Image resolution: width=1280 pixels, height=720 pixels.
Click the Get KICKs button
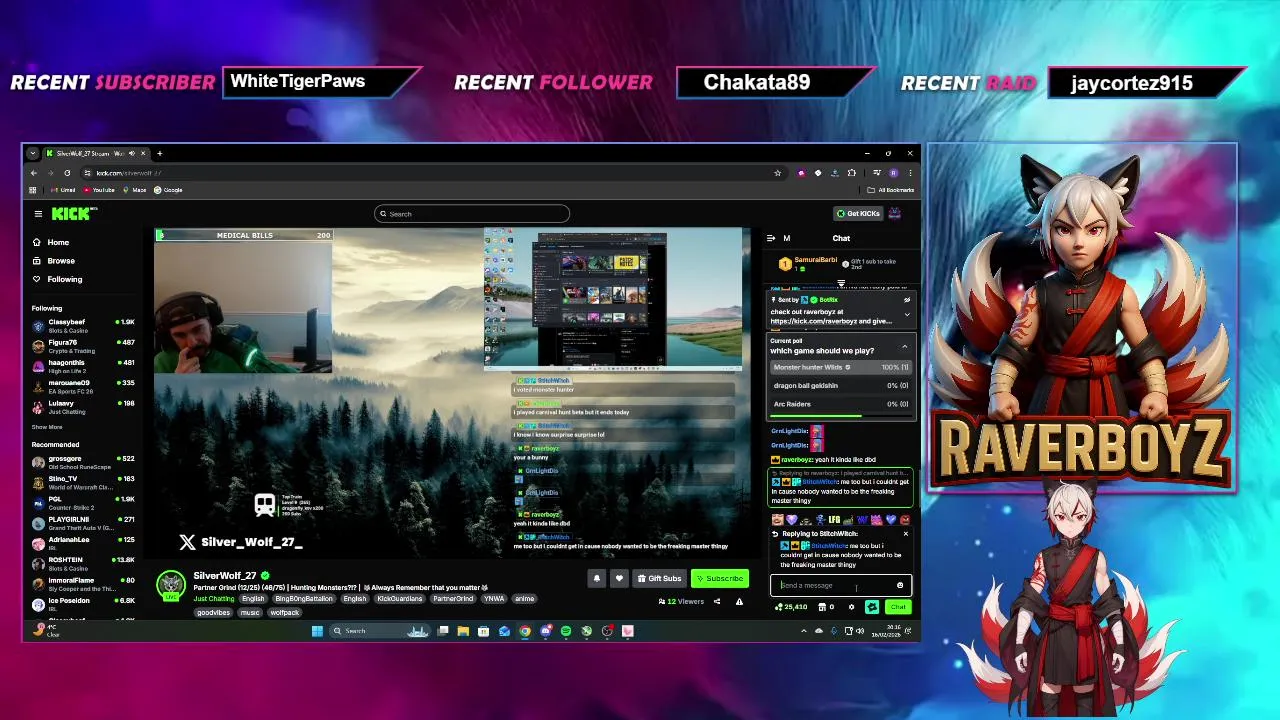click(859, 213)
